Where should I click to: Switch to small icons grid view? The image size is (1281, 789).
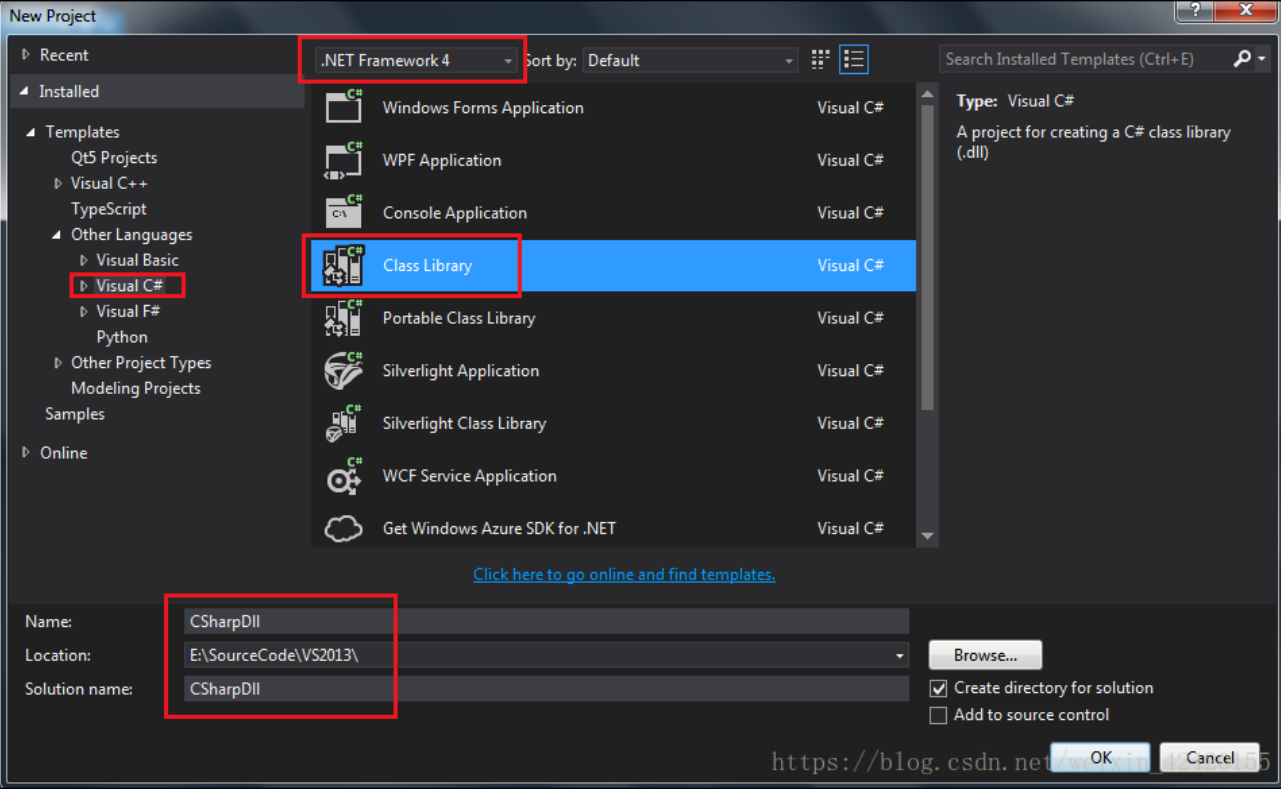pyautogui.click(x=821, y=60)
